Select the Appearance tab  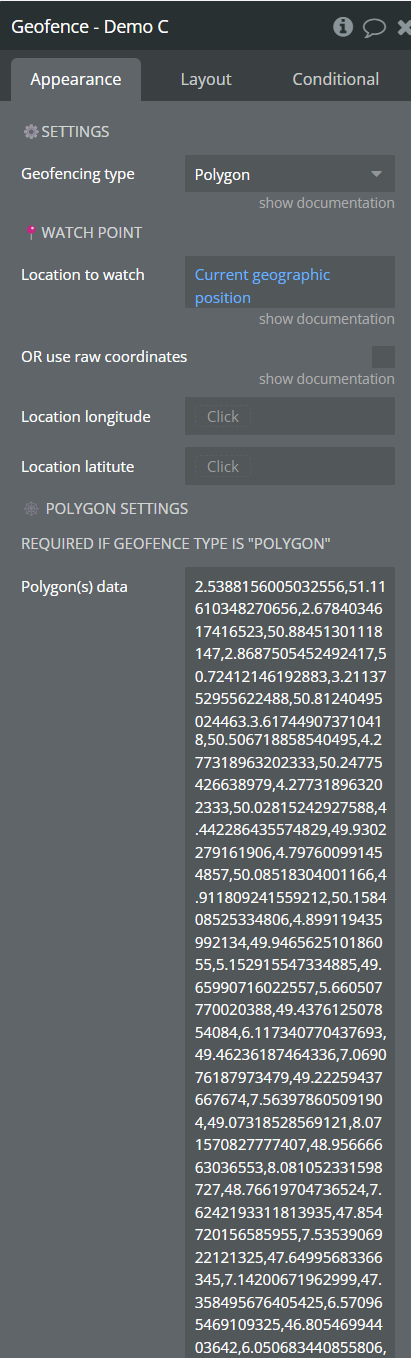click(x=76, y=79)
